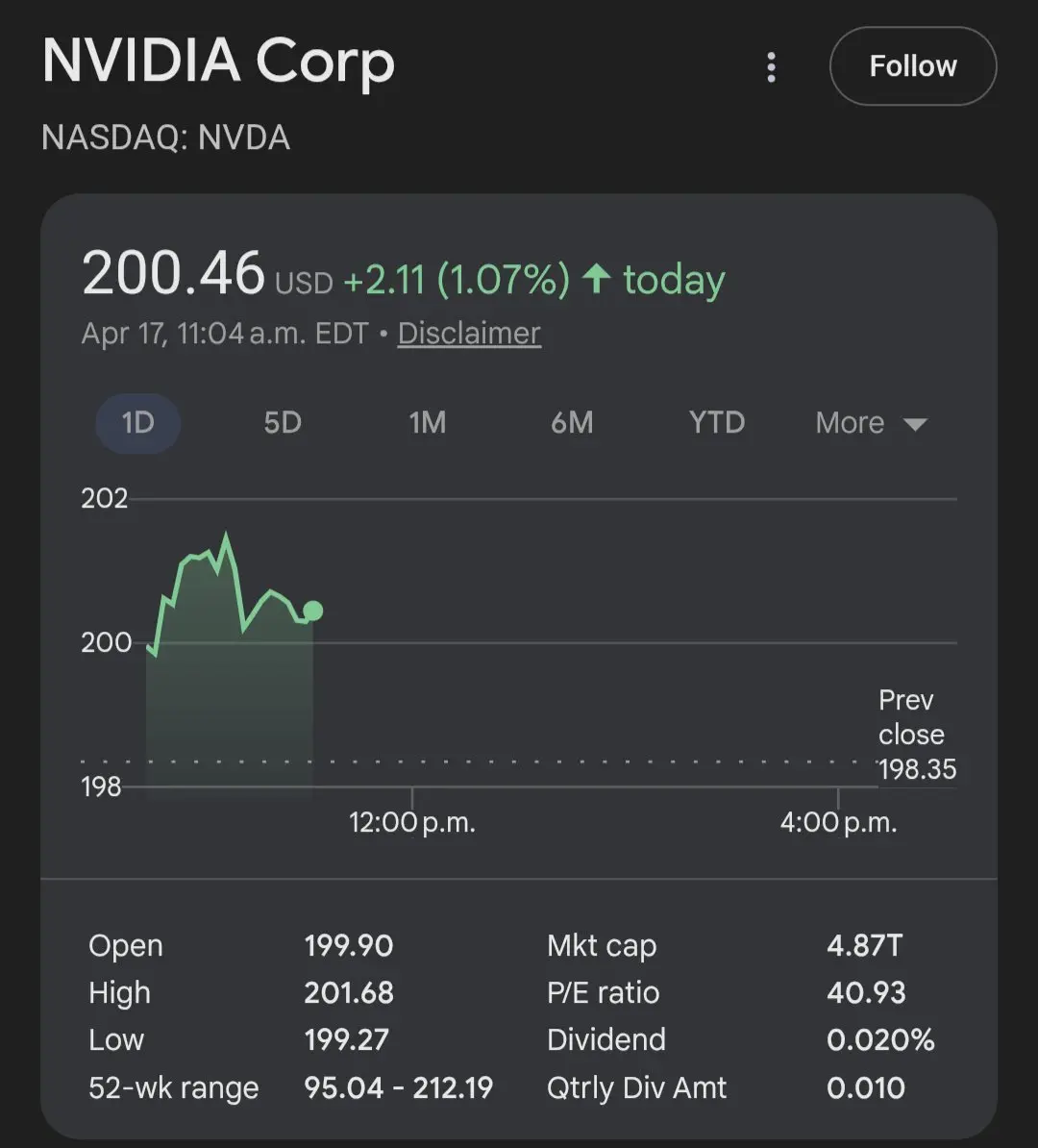Click the chart's peak near 201.68

[x=226, y=537]
